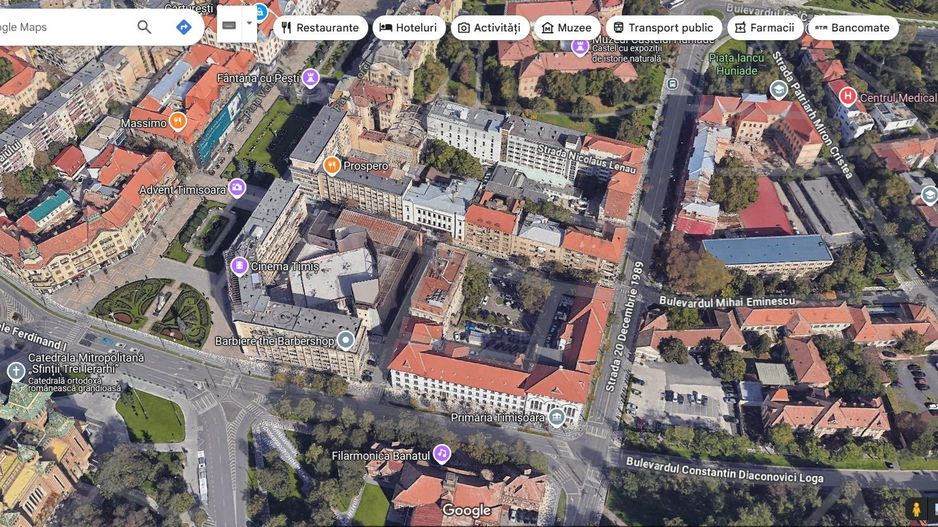The image size is (938, 527).
Task: Click the Advent Timișoara text label
Action: pyautogui.click(x=182, y=189)
